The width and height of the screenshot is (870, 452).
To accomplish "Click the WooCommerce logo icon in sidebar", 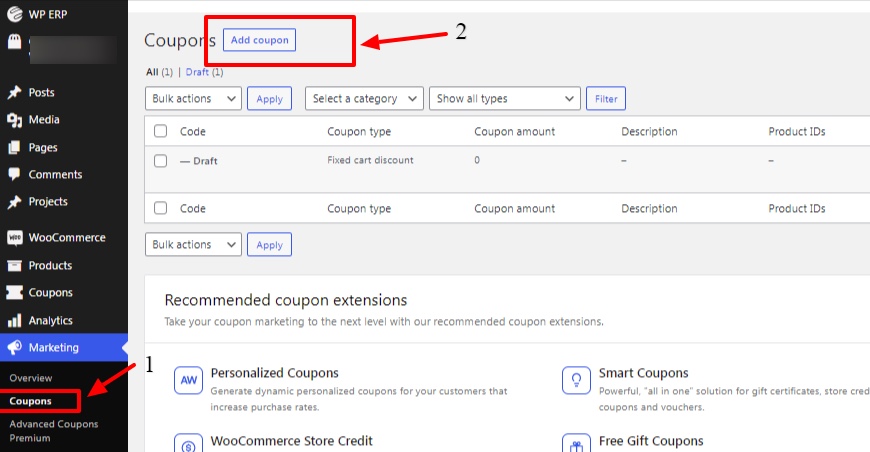I will click(x=14, y=238).
